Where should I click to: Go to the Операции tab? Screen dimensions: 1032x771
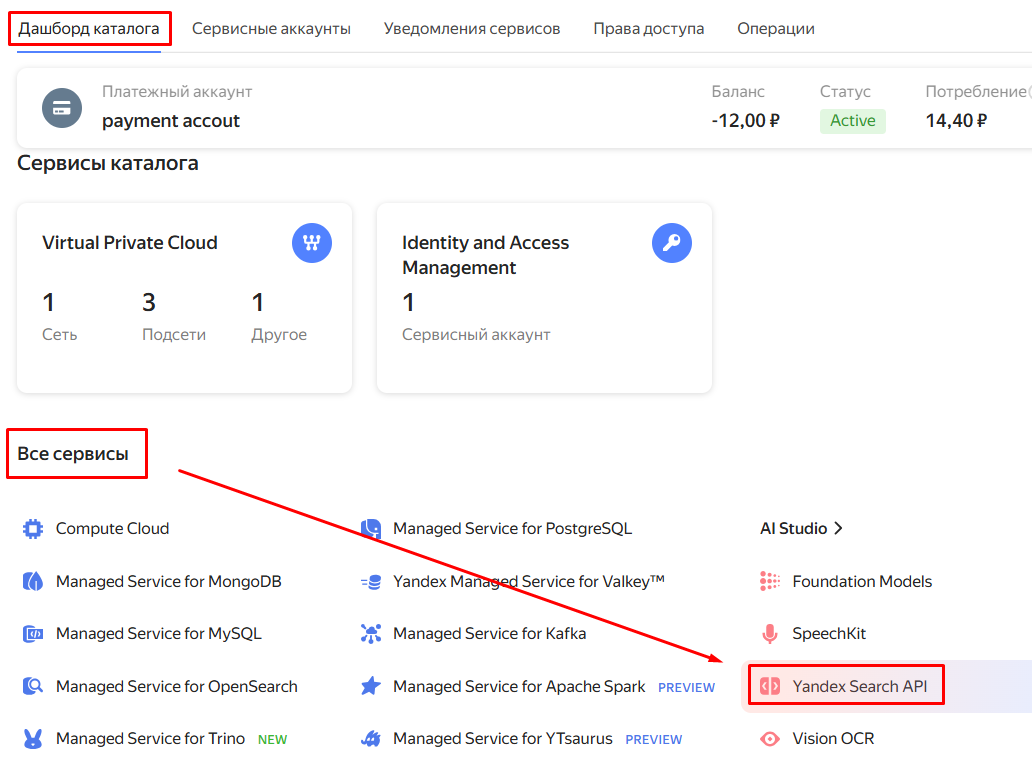(775, 29)
